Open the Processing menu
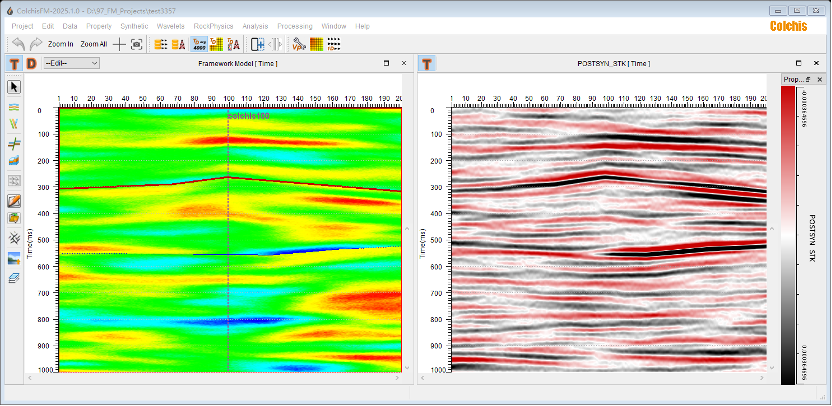This screenshot has width=832, height=406. [294, 26]
